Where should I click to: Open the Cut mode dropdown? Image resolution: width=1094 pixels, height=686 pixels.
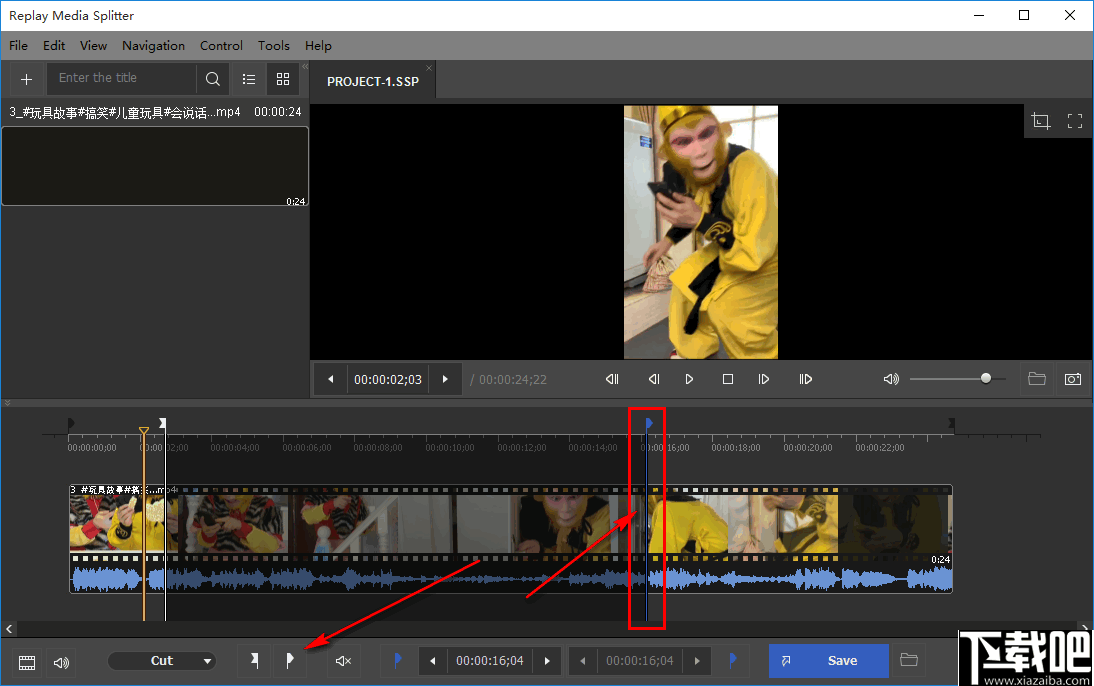coord(162,660)
